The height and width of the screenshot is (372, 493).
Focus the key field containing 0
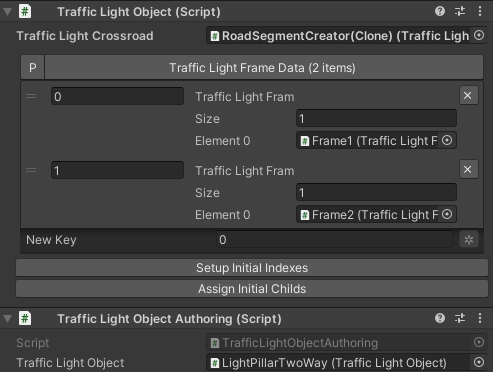pyautogui.click(x=117, y=96)
